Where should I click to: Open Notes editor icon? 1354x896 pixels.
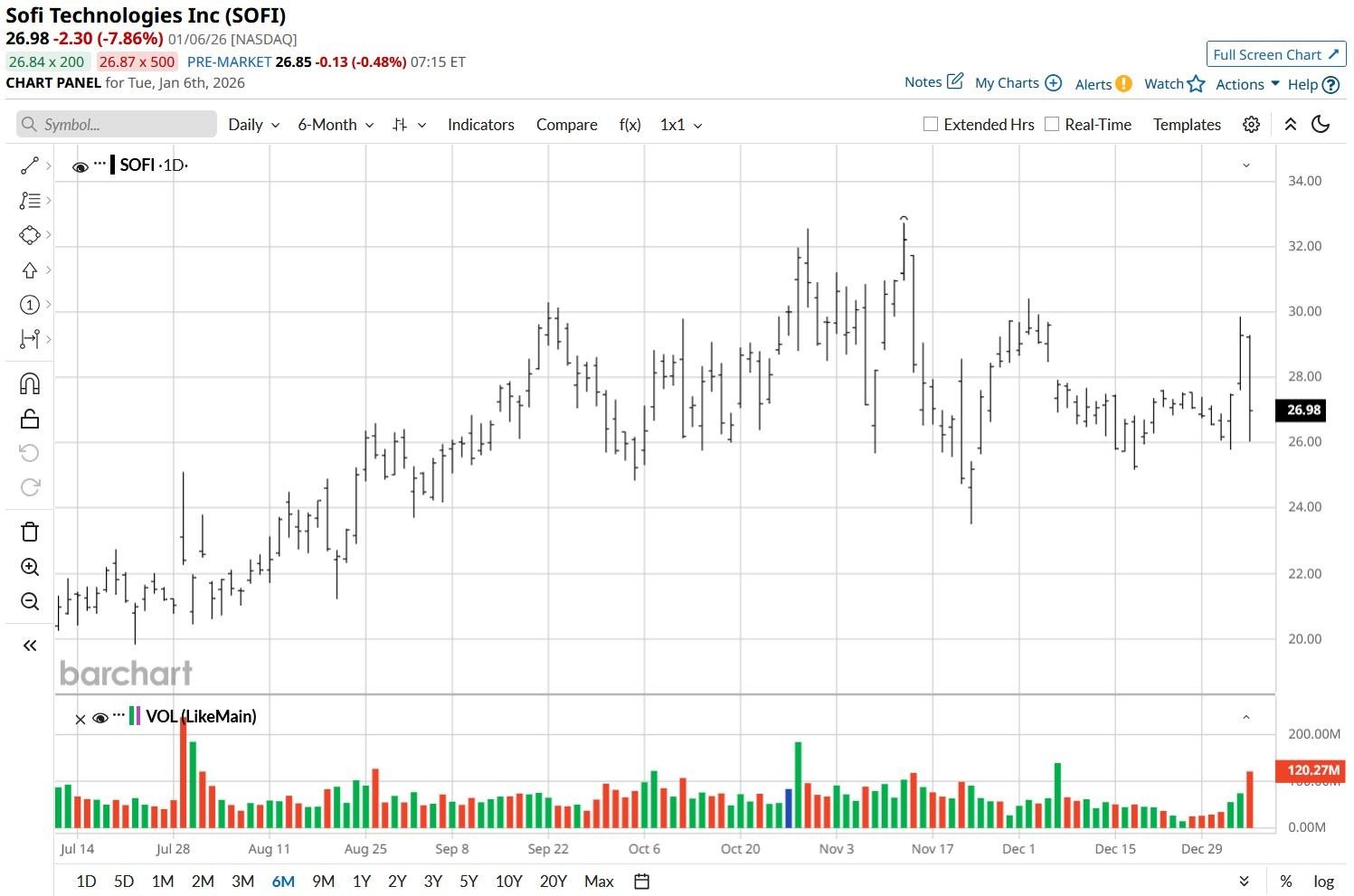point(955,81)
